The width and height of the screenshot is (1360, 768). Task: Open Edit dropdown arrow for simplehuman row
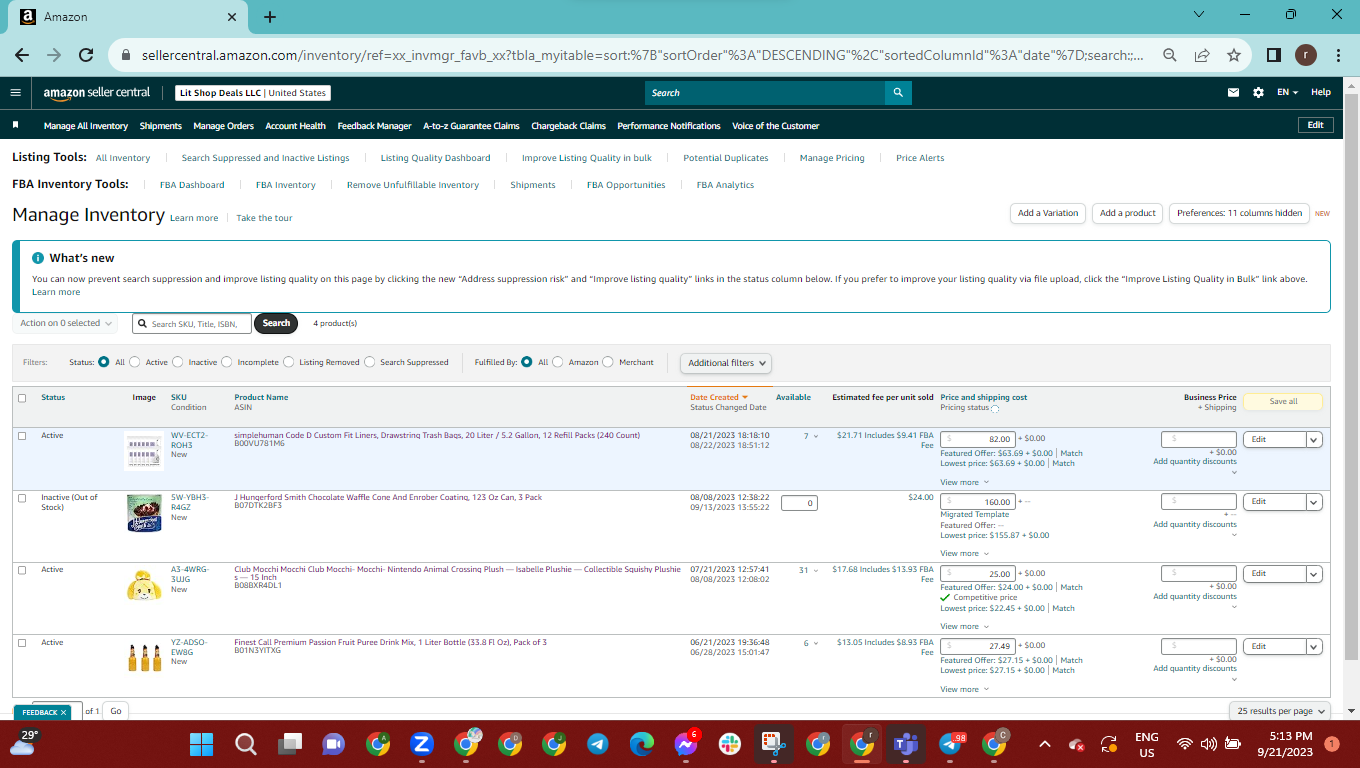pyautogui.click(x=1314, y=439)
